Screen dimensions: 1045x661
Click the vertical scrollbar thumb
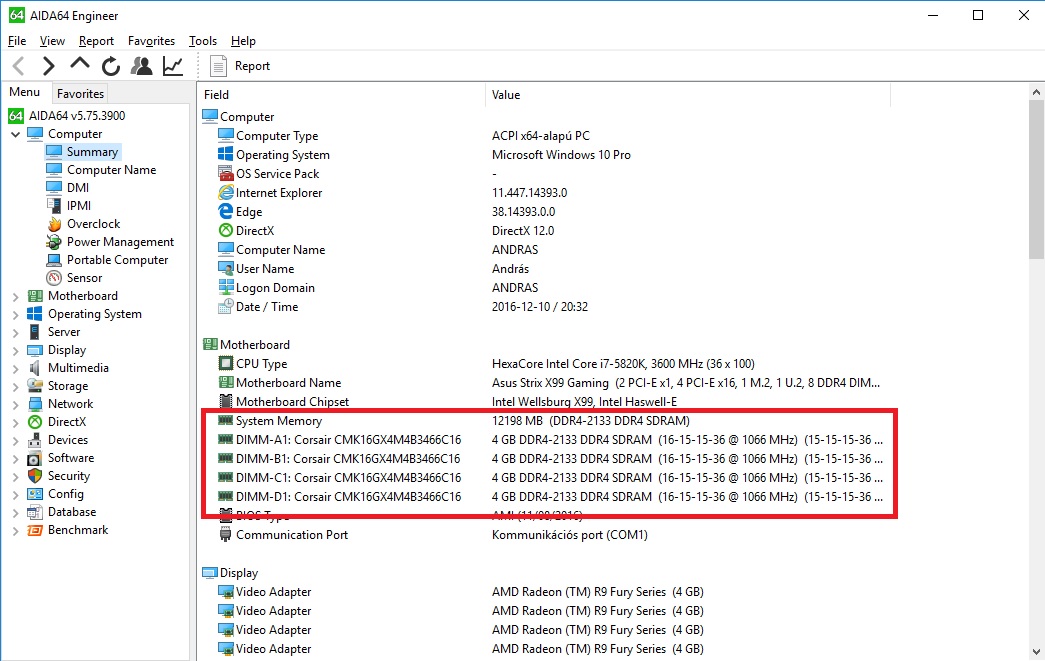click(1036, 180)
